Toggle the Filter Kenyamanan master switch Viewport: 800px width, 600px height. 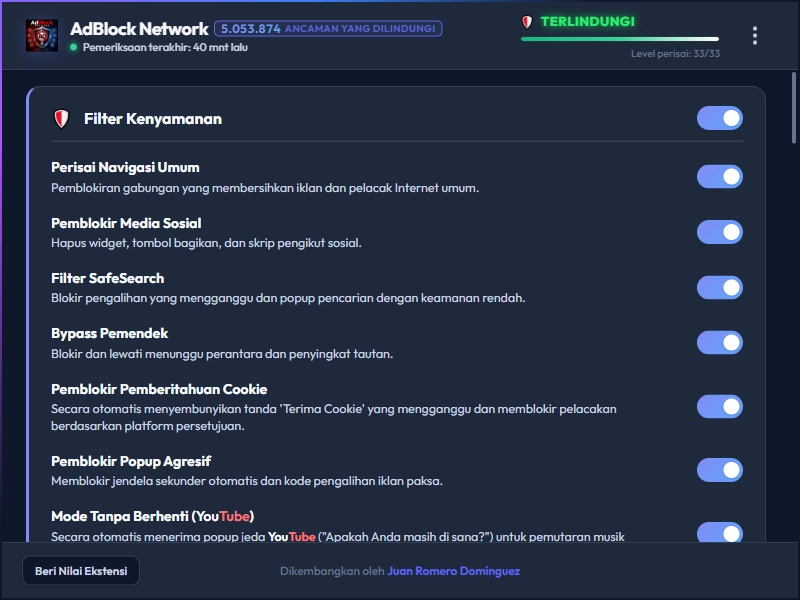(719, 118)
